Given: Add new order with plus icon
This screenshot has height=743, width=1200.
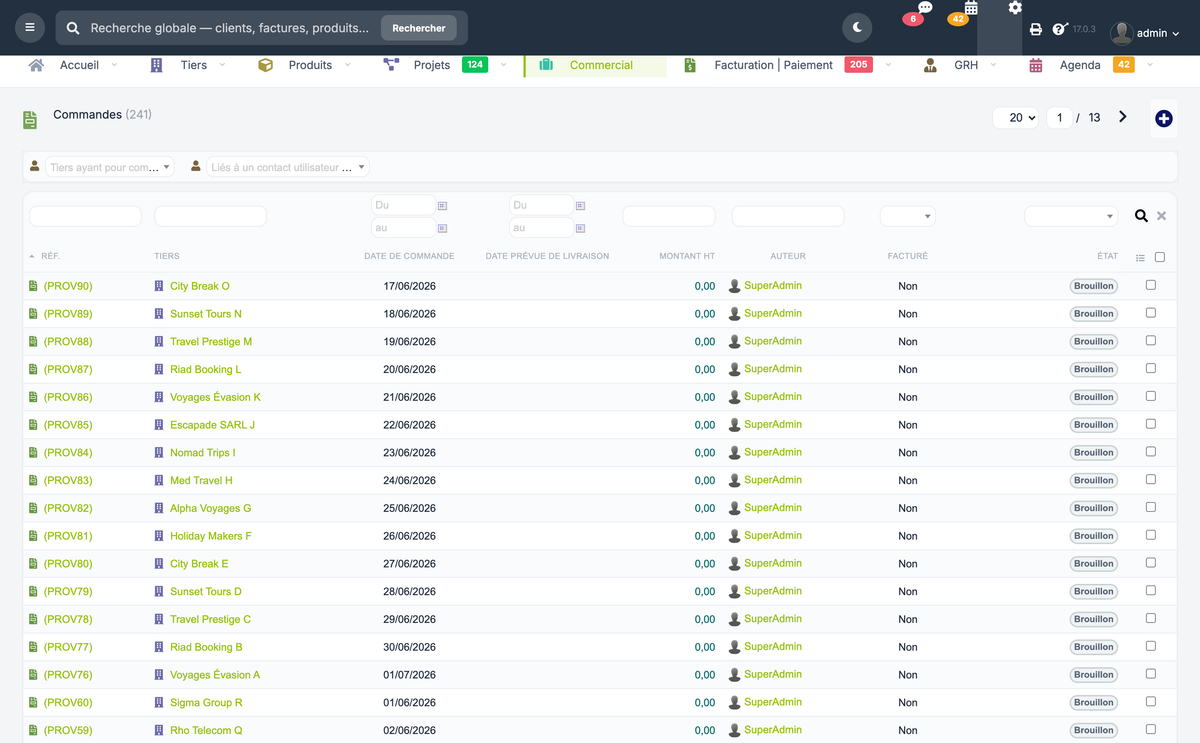Looking at the screenshot, I should pos(1163,118).
